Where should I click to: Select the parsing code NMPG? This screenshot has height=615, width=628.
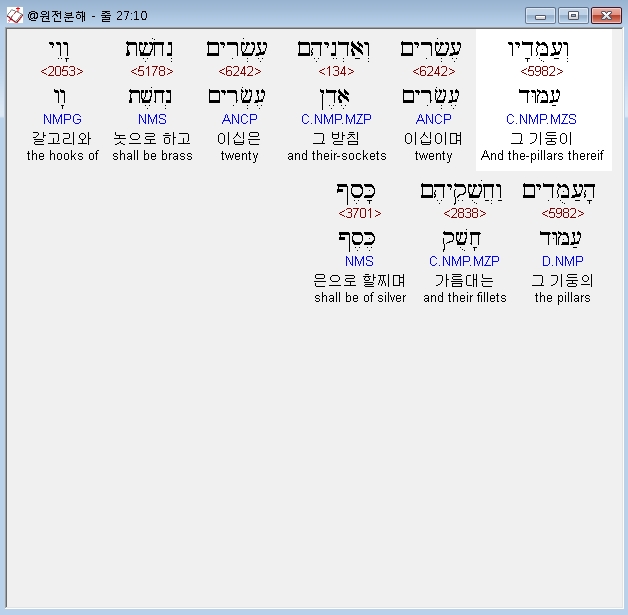(62, 119)
